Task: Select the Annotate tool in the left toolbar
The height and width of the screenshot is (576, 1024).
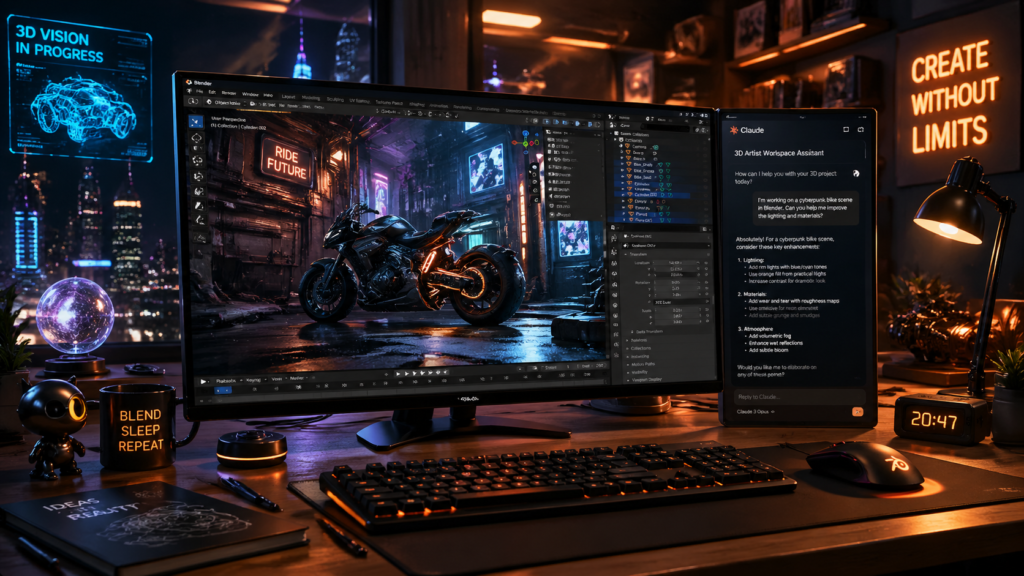Action: pyautogui.click(x=199, y=206)
